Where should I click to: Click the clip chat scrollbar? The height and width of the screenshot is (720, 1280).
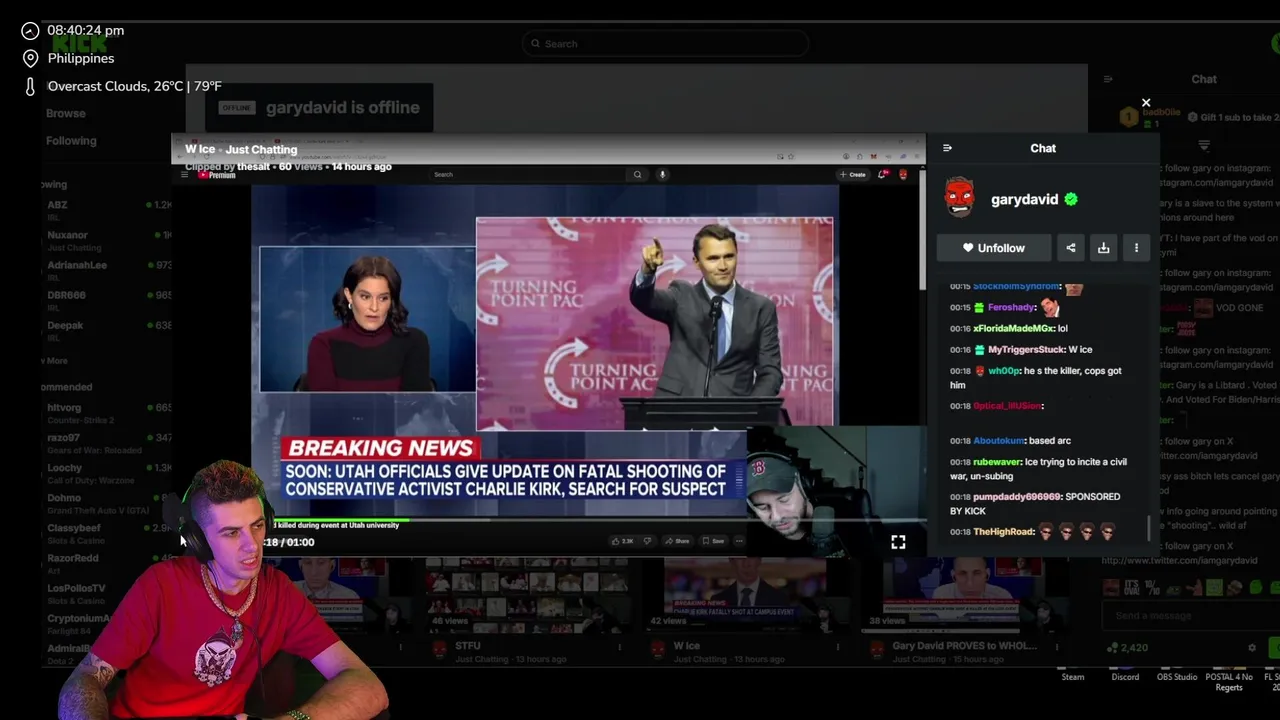(x=1148, y=528)
